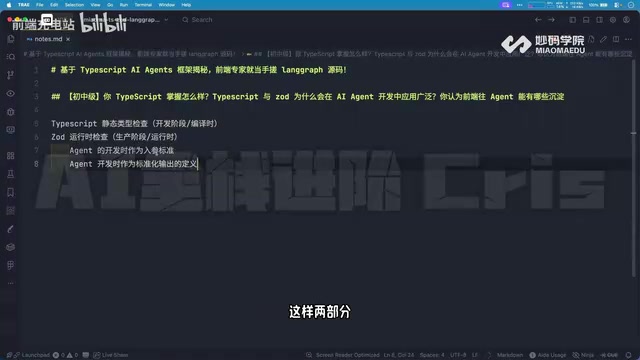Open the account profile icon

click(x=626, y=20)
